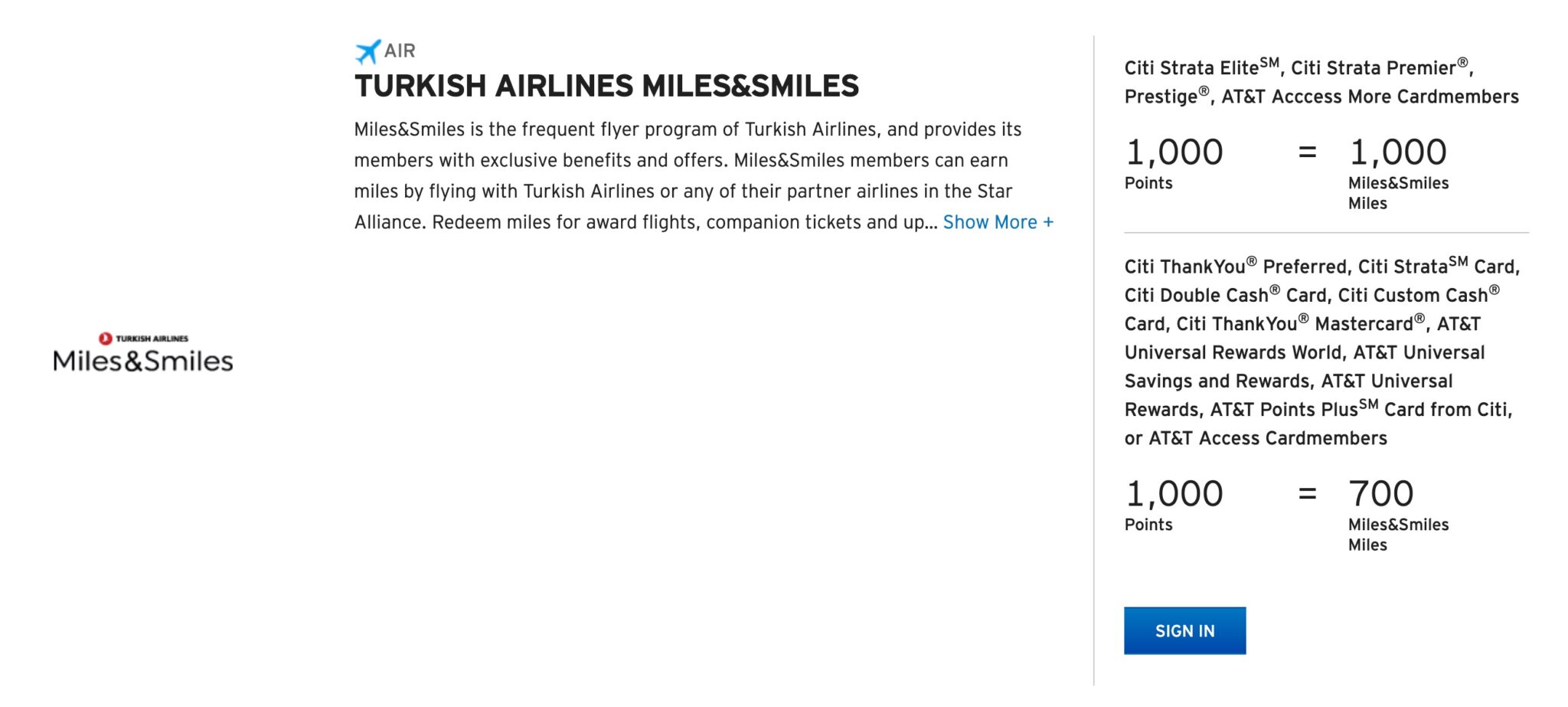Select the Turkish Airlines Miles&Smiles heading
The height and width of the screenshot is (707, 1568).
pyautogui.click(x=606, y=86)
